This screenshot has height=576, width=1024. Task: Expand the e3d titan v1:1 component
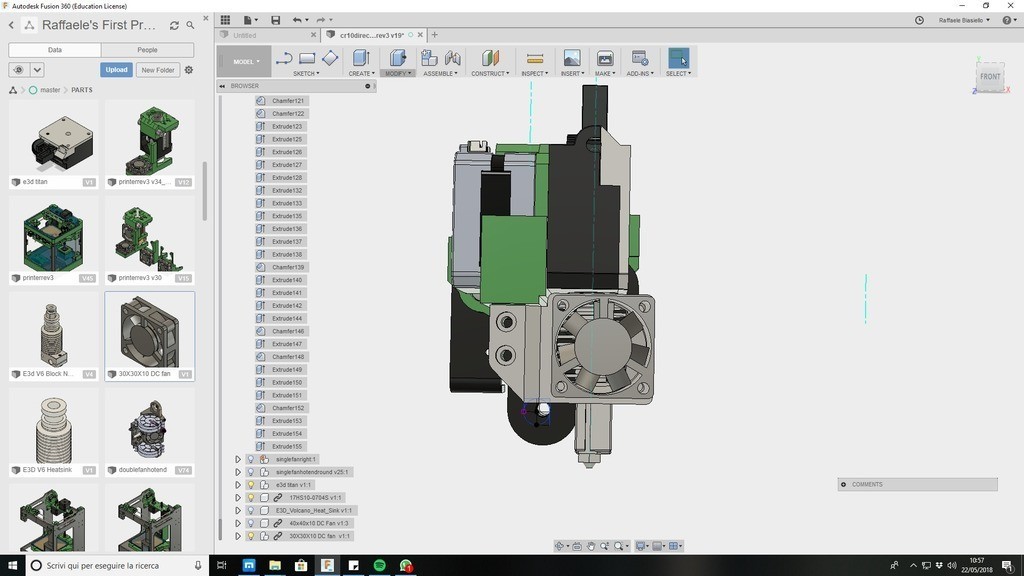pos(238,485)
